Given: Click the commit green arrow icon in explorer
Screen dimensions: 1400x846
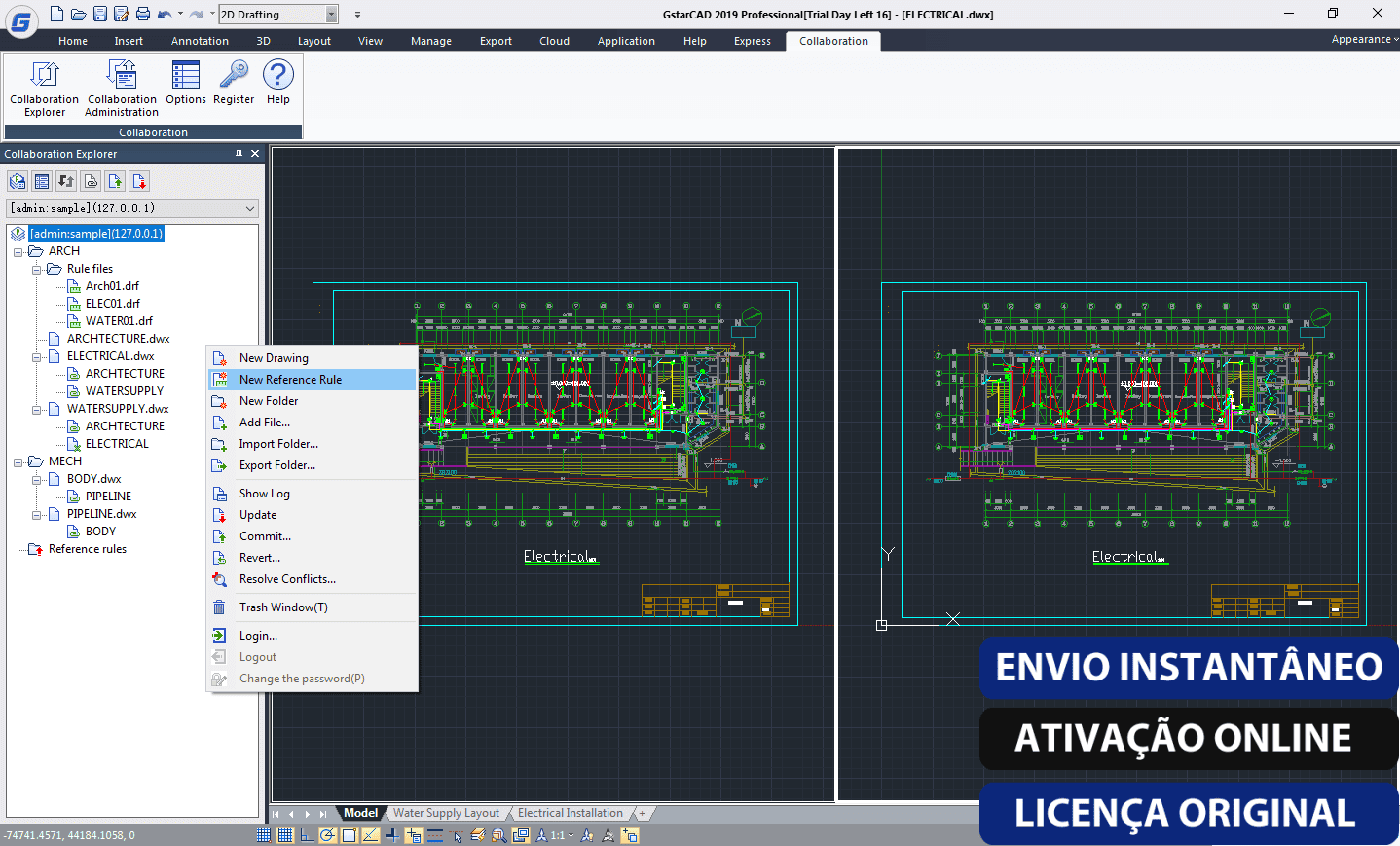Looking at the screenshot, I should pyautogui.click(x=115, y=181).
